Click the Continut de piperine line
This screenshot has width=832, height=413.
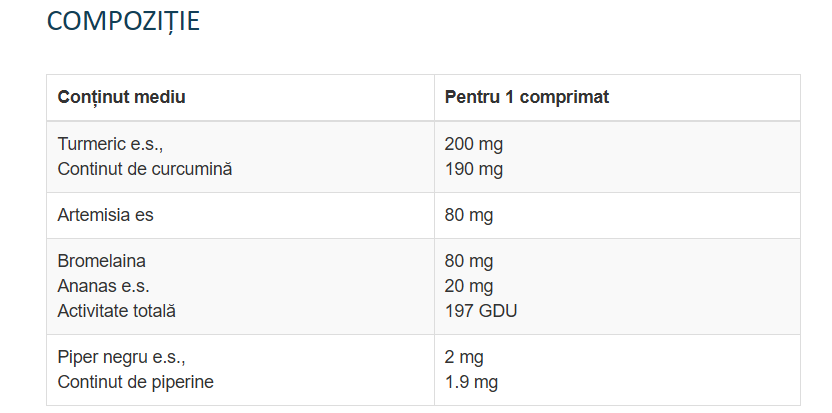136,382
